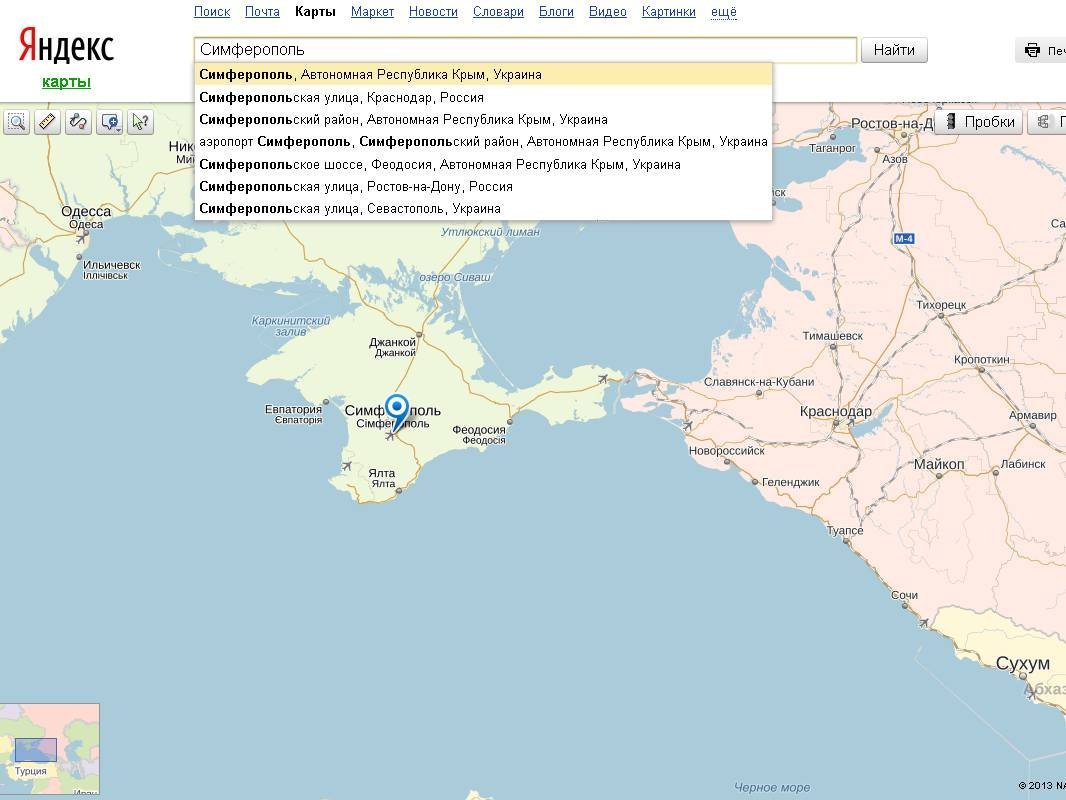Choose suggestion Симферопольская улица, Краснодар

[341, 97]
